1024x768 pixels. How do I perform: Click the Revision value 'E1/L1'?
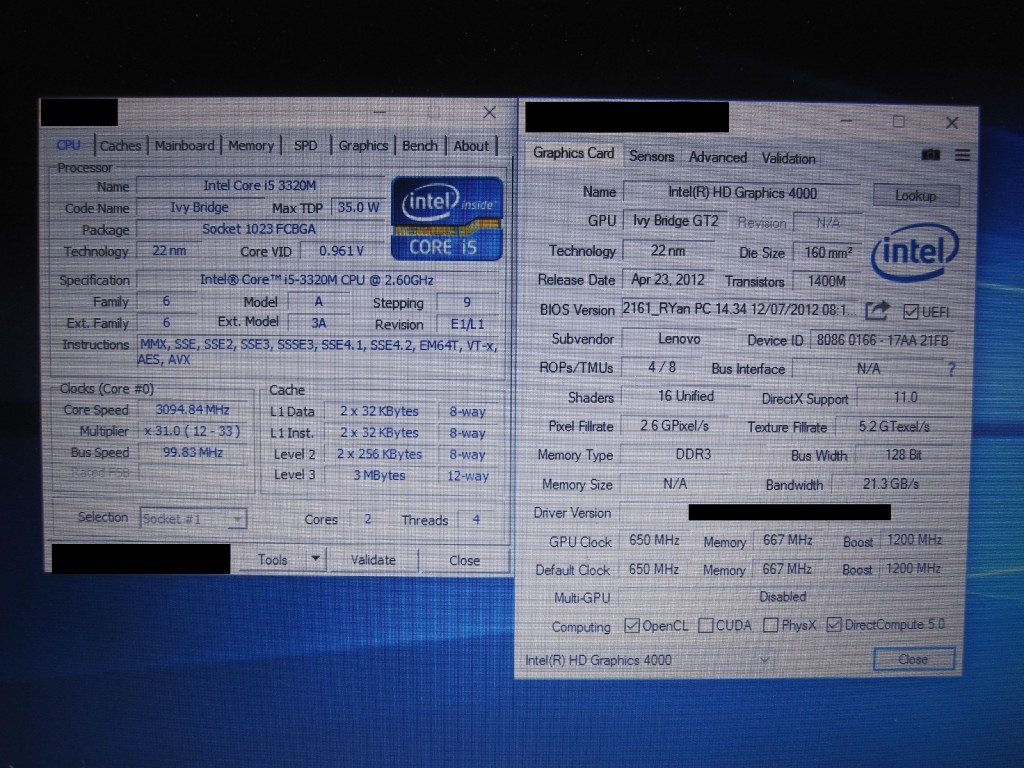(x=468, y=324)
